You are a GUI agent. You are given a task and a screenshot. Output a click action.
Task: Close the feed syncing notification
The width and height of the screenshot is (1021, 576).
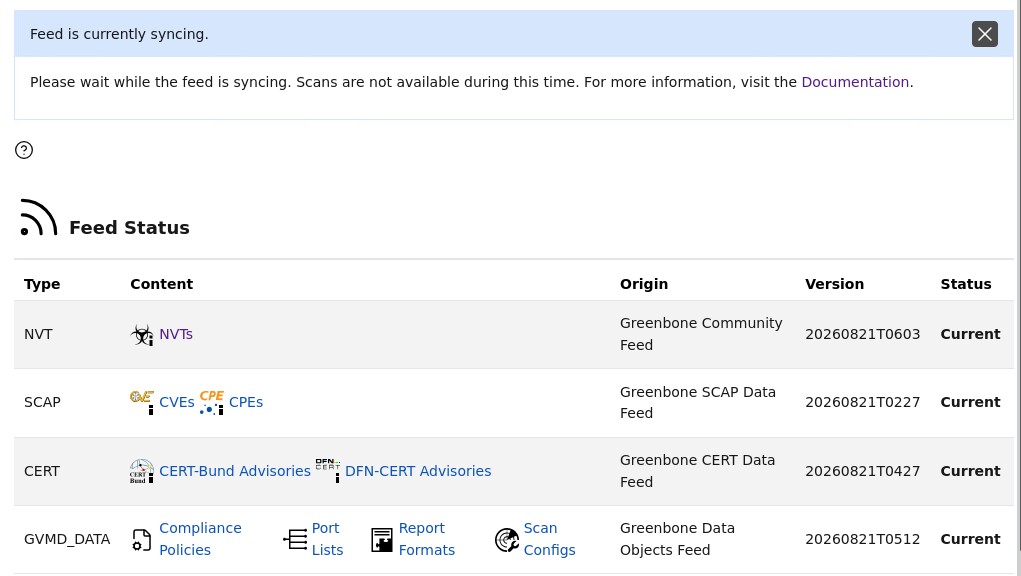[x=985, y=34]
